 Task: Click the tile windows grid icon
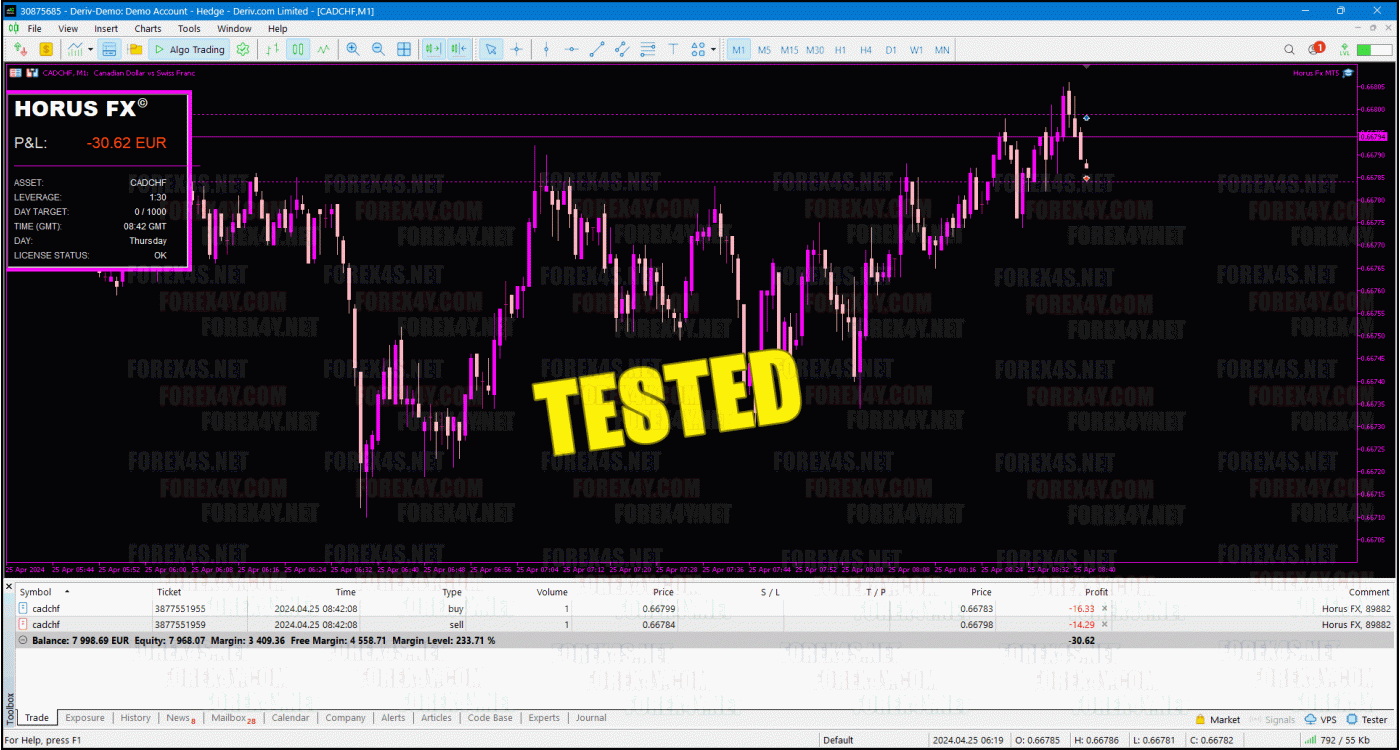(404, 49)
